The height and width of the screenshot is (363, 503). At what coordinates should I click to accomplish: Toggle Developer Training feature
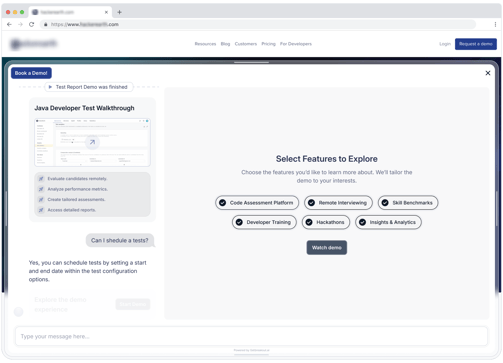click(x=264, y=222)
